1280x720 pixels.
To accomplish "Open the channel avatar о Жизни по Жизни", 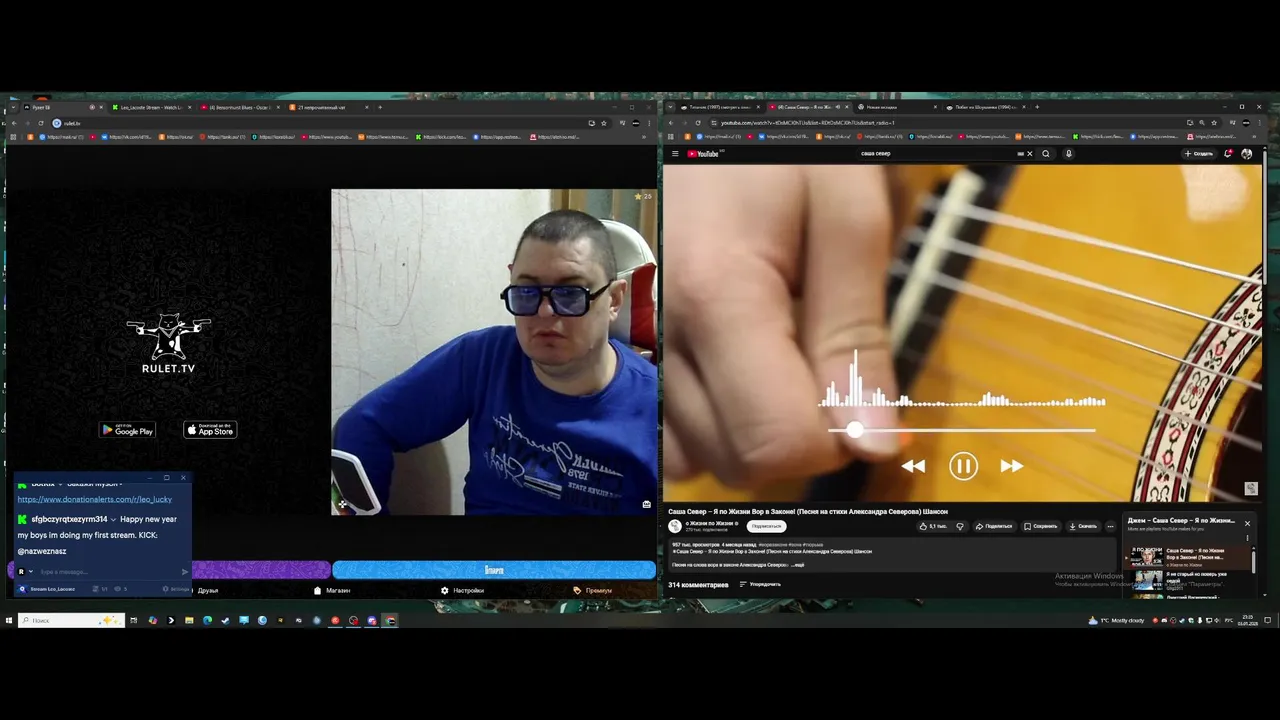I will 675,526.
